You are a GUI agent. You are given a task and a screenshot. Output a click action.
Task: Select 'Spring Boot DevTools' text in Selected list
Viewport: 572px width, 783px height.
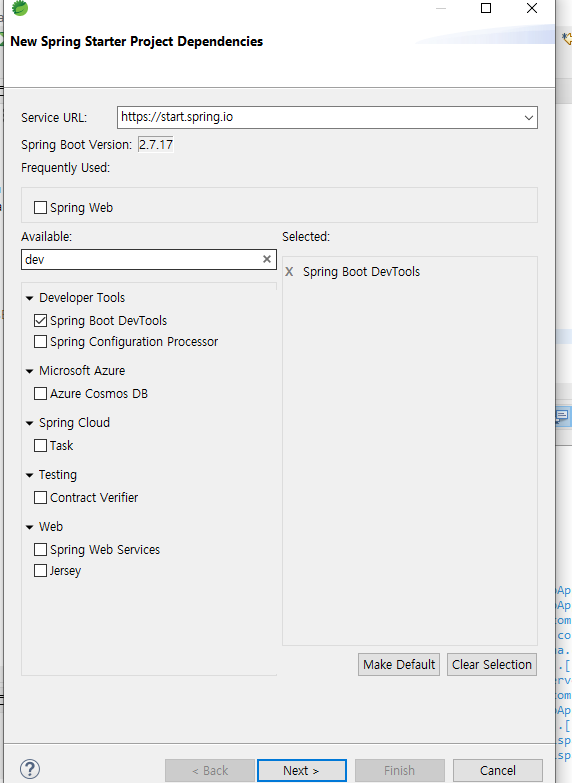361,272
